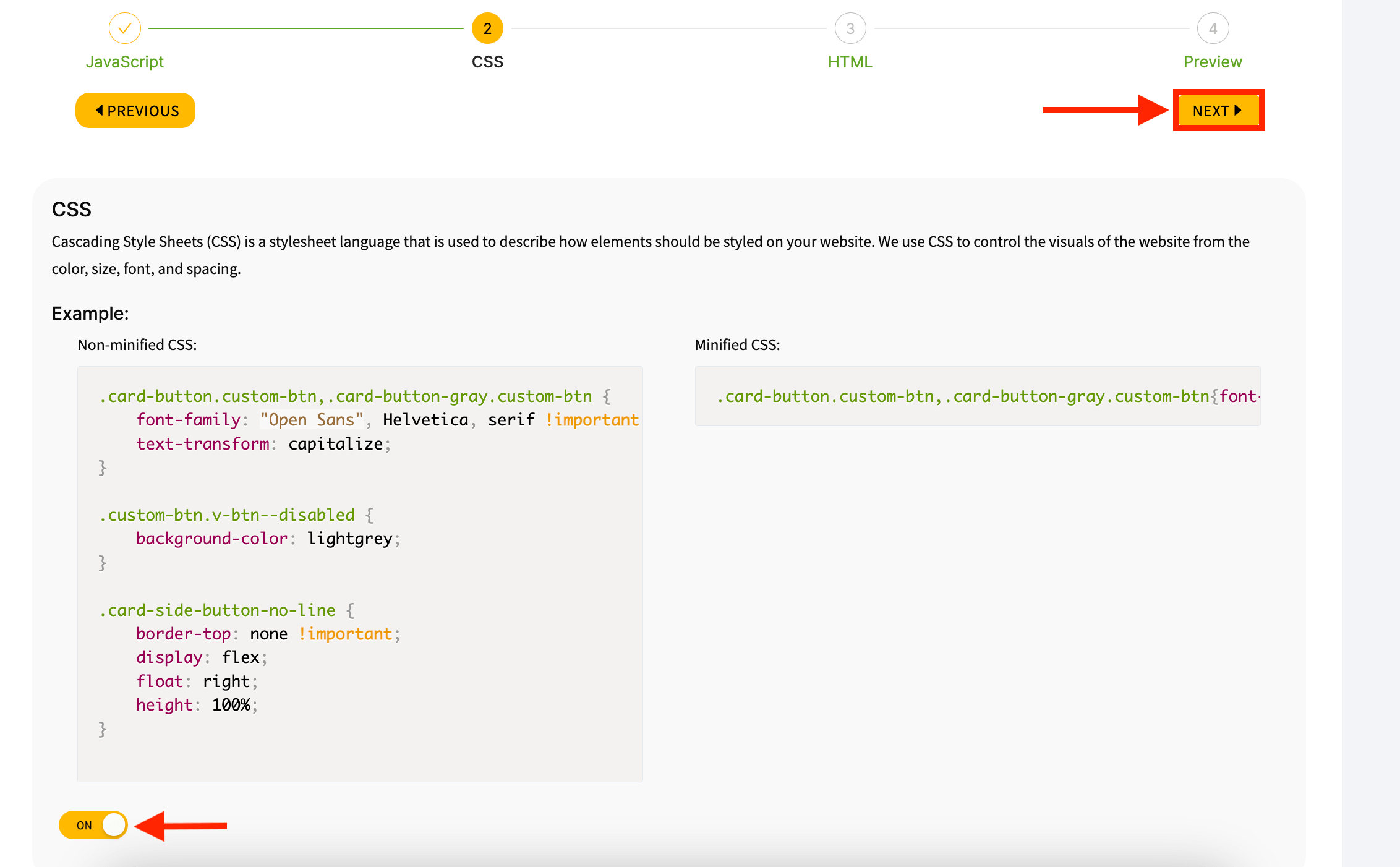Click the completed JavaScript step checkmark icon
The height and width of the screenshot is (867, 1400).
pyautogui.click(x=125, y=28)
